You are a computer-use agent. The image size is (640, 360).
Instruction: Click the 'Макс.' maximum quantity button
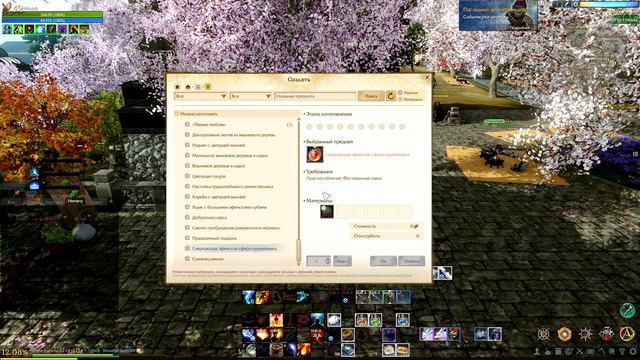(x=342, y=261)
